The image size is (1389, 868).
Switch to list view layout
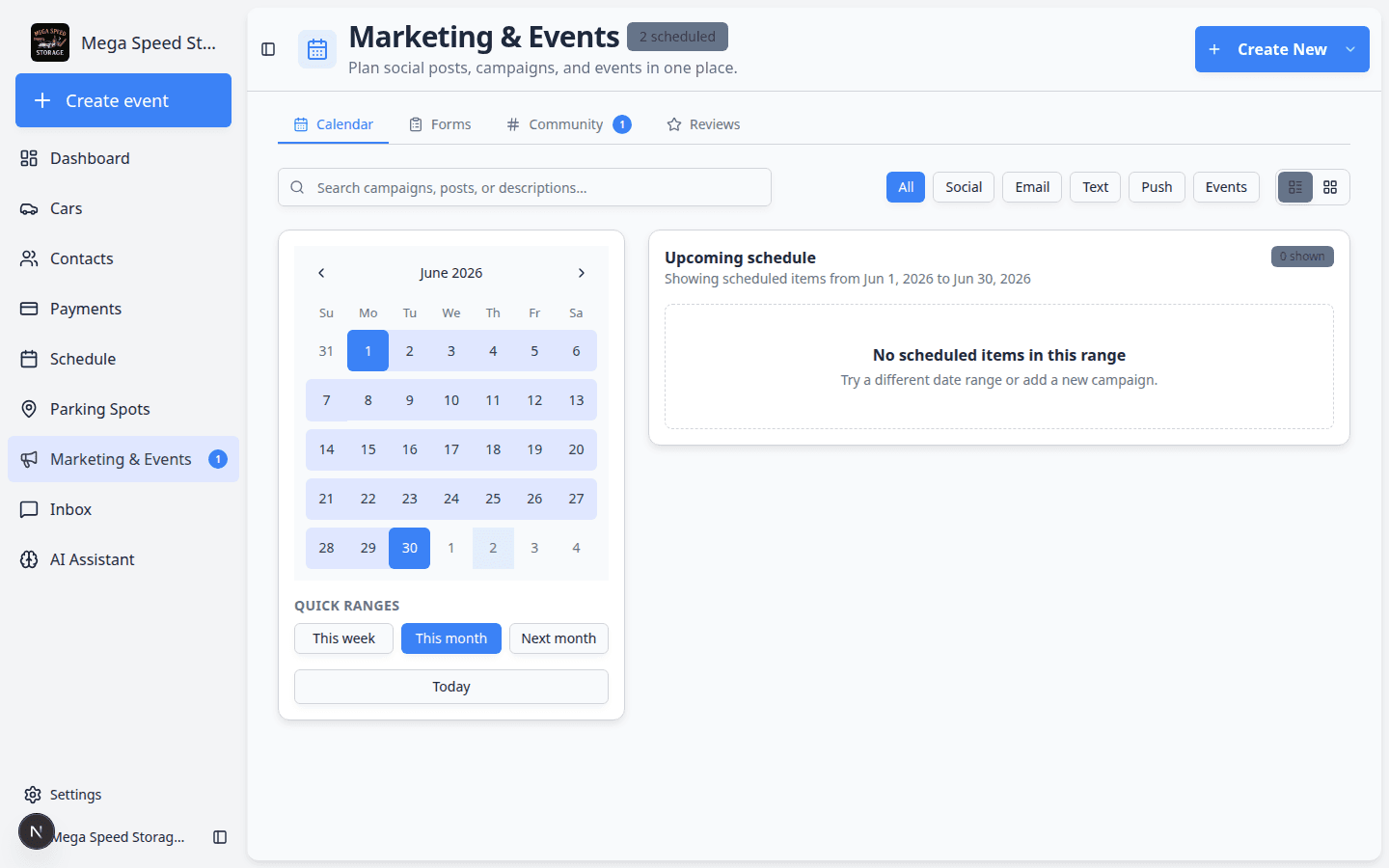pos(1295,187)
